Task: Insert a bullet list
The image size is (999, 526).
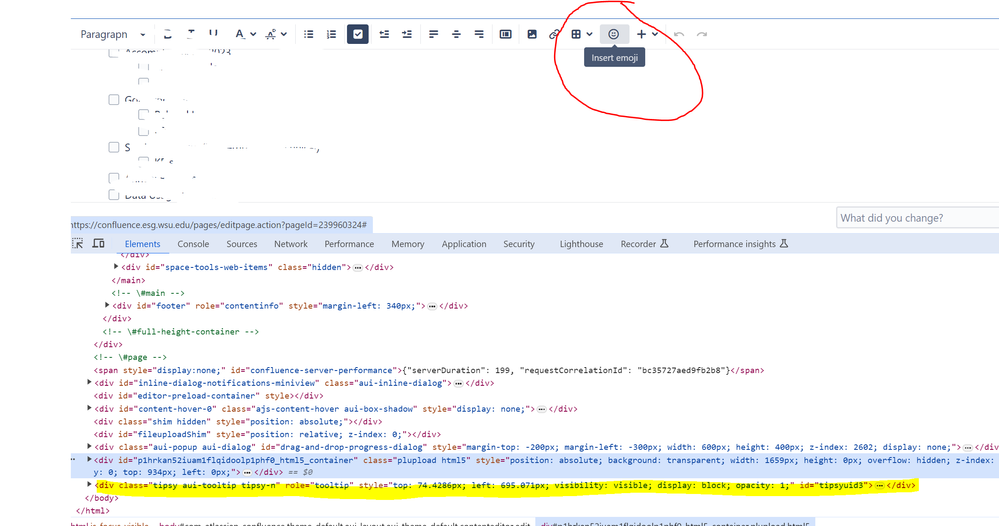Action: click(309, 34)
